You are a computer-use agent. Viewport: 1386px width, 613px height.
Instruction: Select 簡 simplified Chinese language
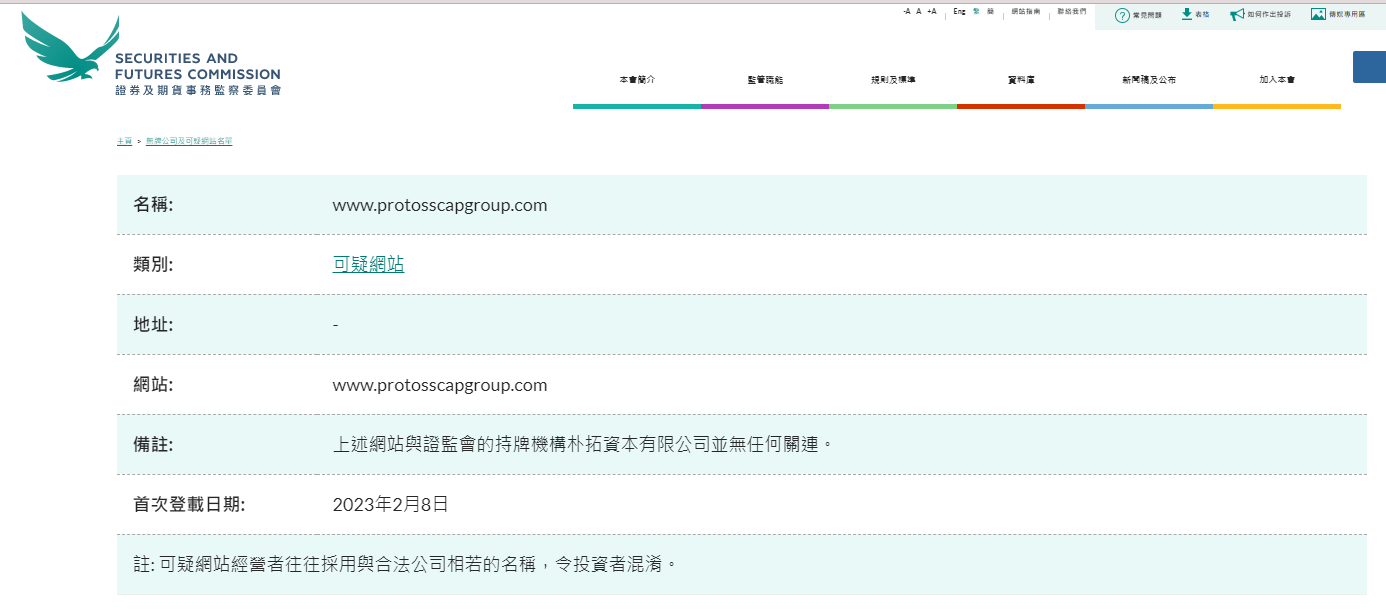tap(990, 11)
